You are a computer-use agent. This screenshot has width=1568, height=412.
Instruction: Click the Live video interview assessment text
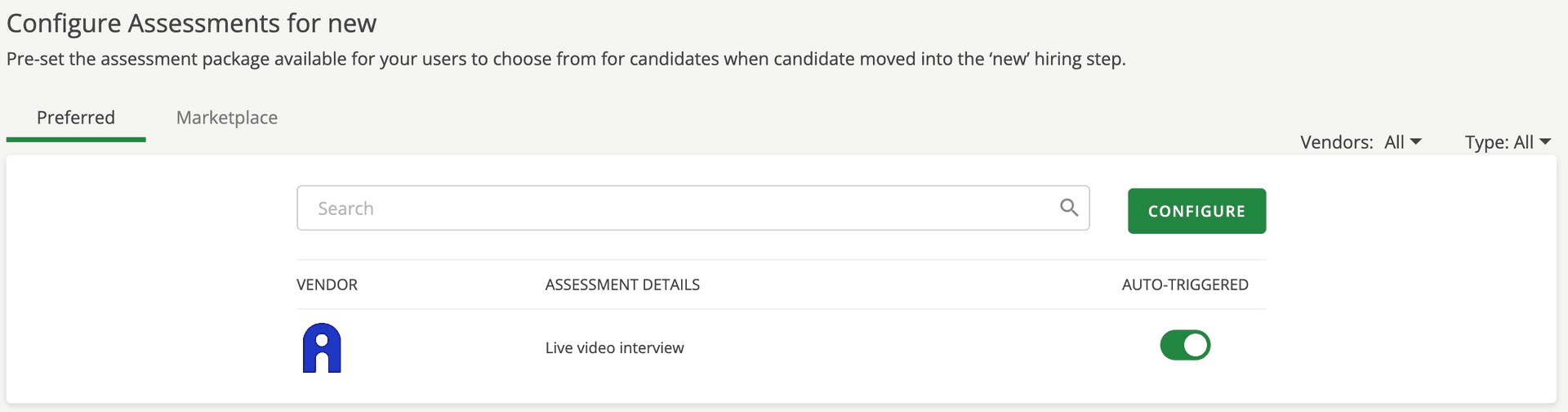tap(614, 347)
